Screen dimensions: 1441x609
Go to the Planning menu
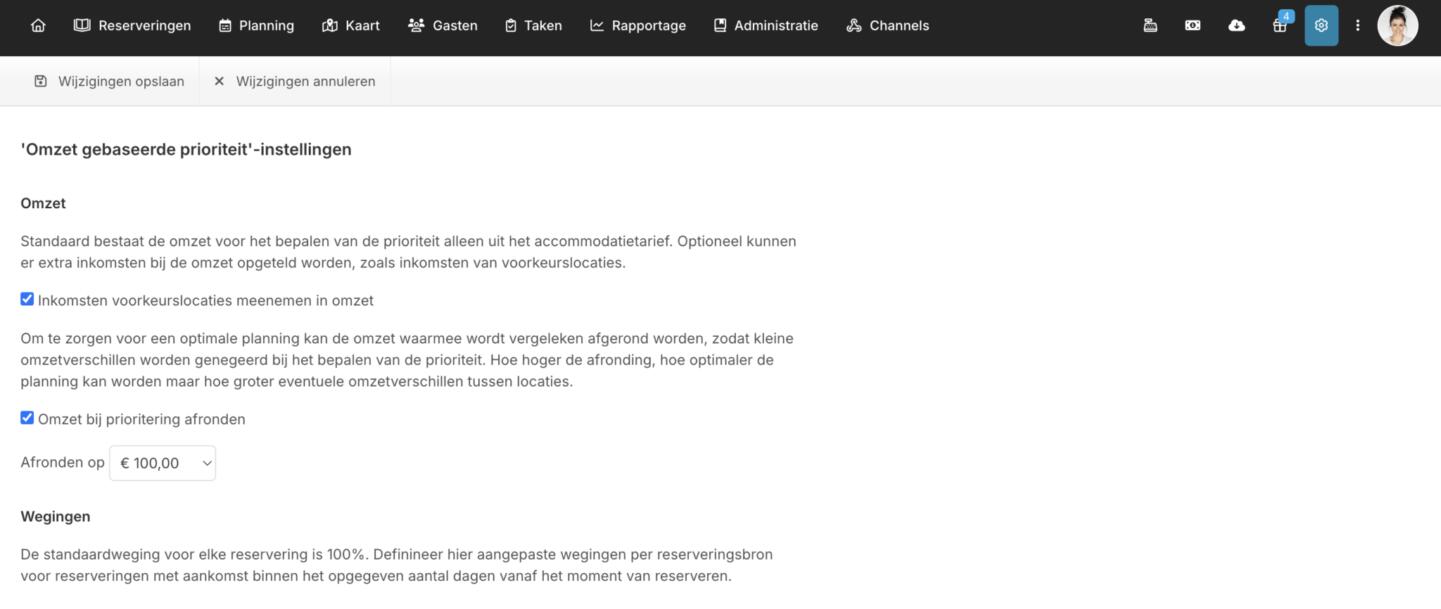(x=256, y=26)
